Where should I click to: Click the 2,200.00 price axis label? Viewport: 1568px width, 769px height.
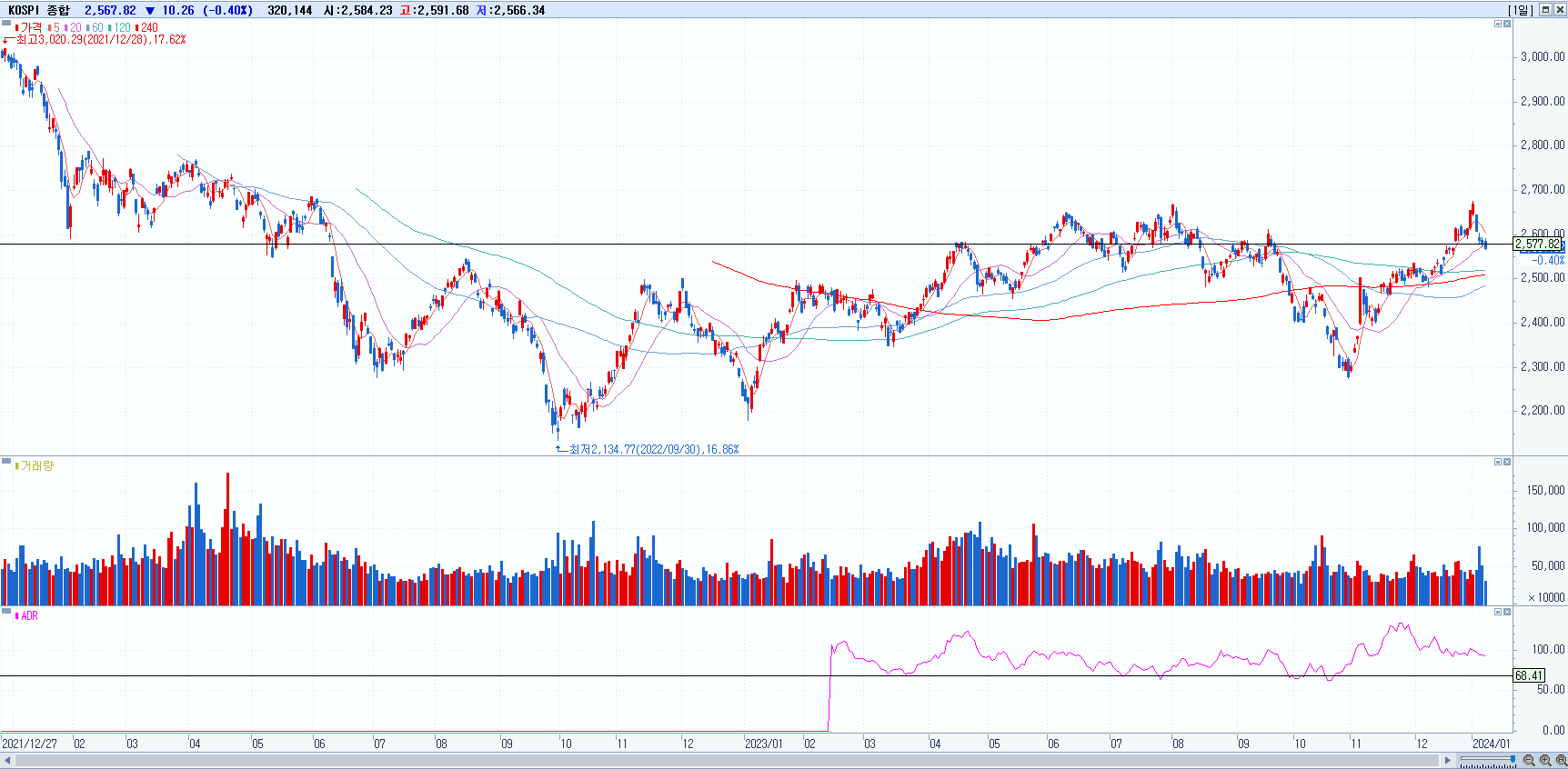click(1543, 410)
